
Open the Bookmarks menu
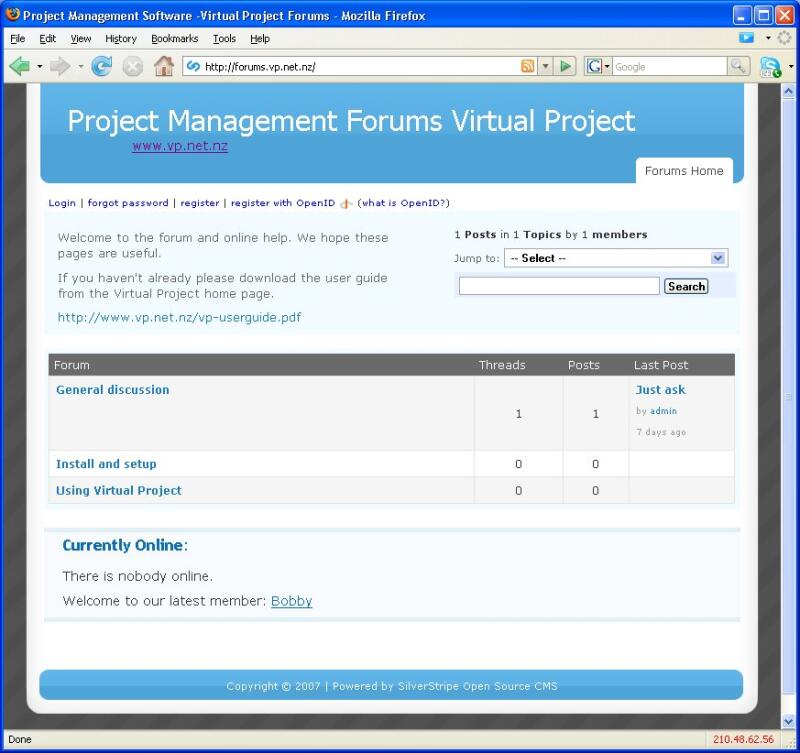pos(174,38)
